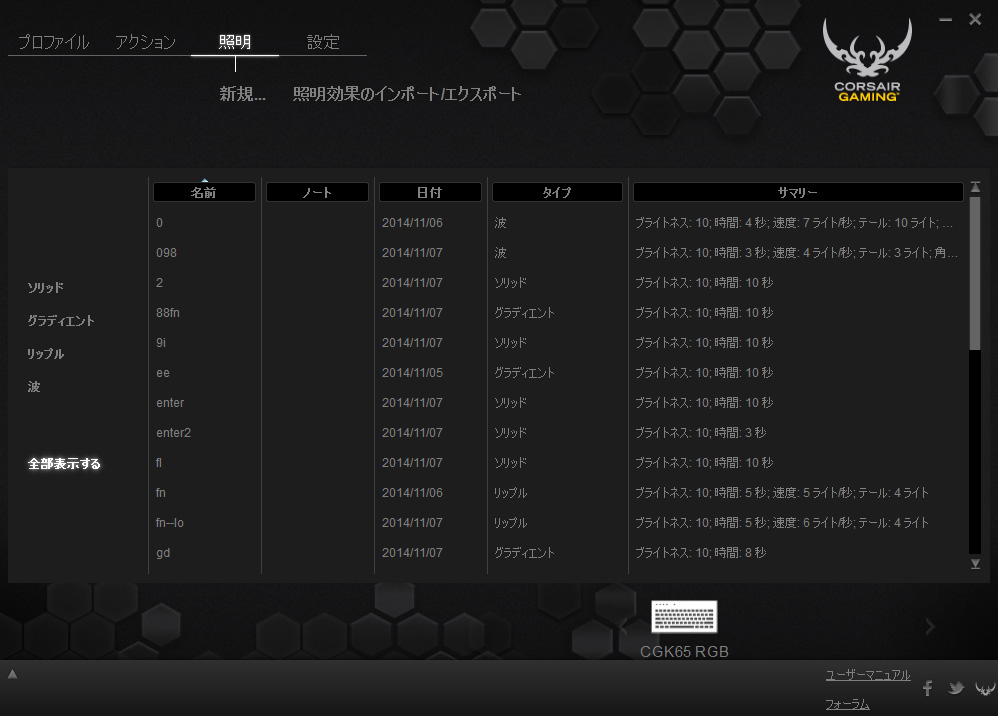Switch to the アクション tab
The image size is (998, 716).
(145, 42)
